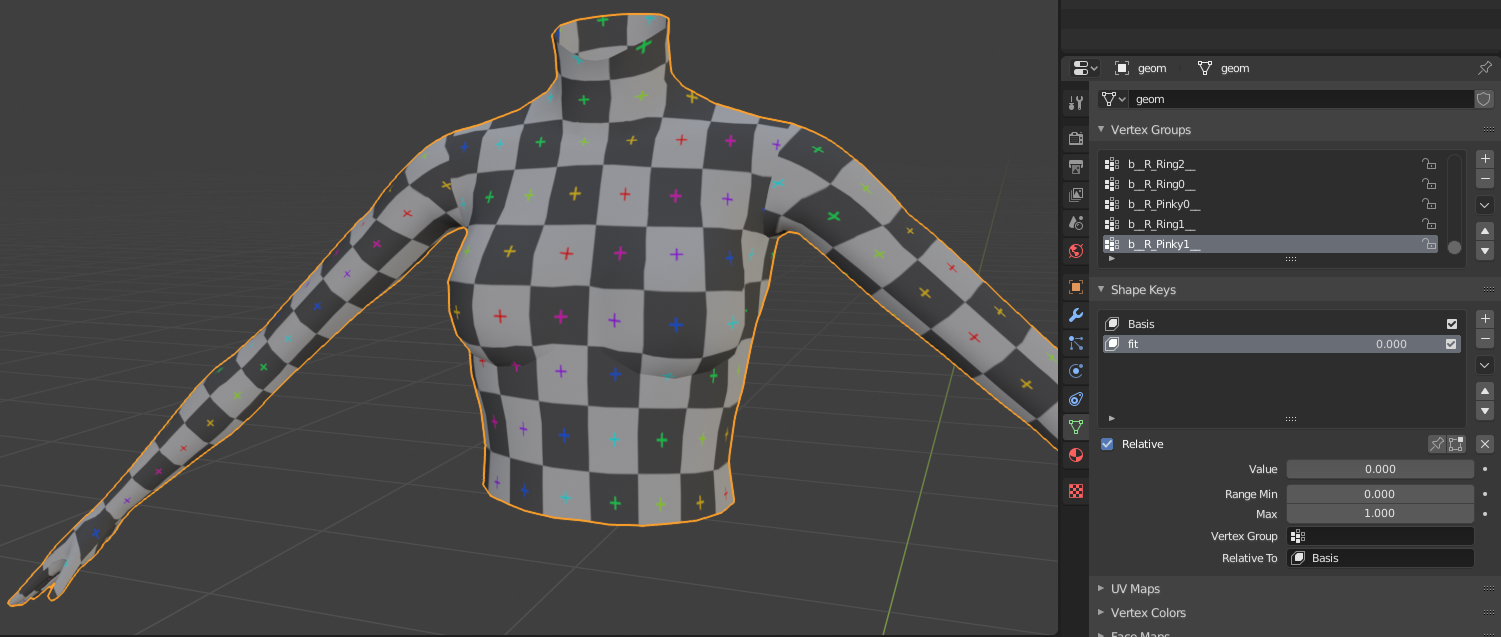
Task: Toggle lock on b__R_Pinky1__ vertex group
Action: 1429,244
